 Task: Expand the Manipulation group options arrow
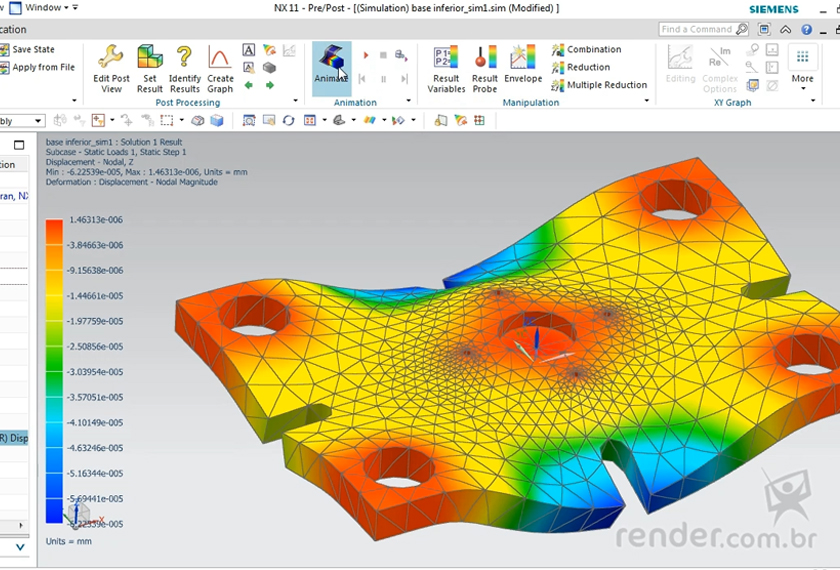[x=646, y=102]
